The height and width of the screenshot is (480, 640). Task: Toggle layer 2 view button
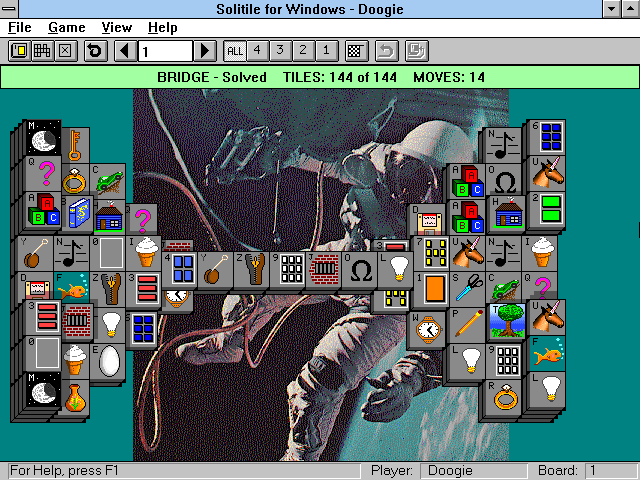(x=303, y=51)
